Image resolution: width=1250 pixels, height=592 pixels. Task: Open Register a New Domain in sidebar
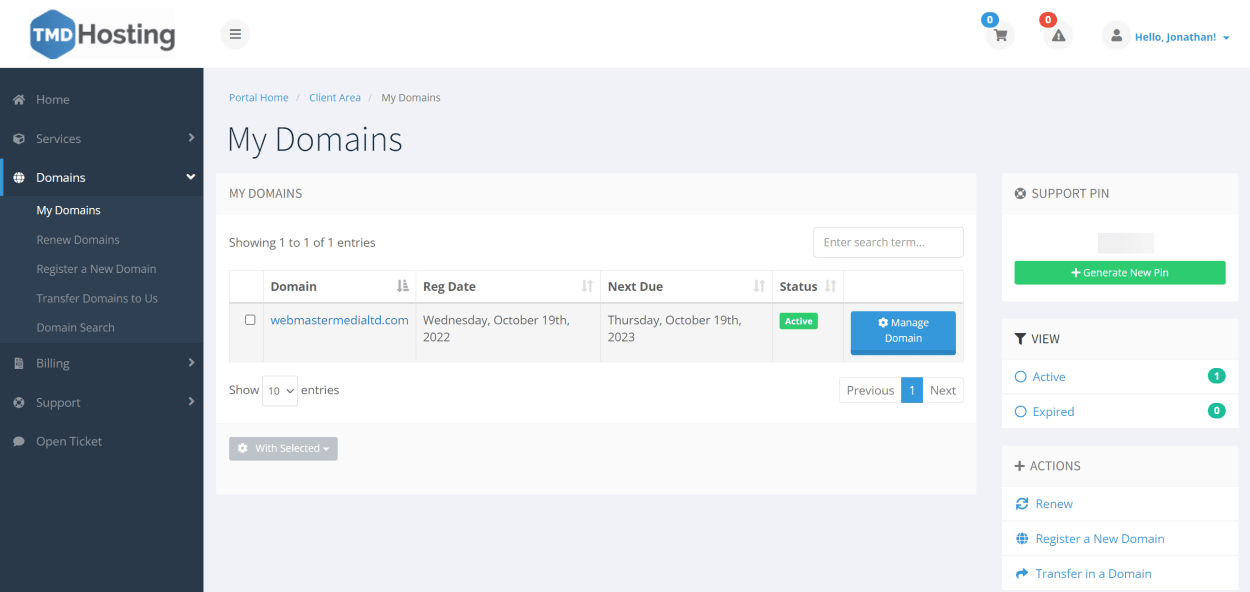(x=96, y=269)
